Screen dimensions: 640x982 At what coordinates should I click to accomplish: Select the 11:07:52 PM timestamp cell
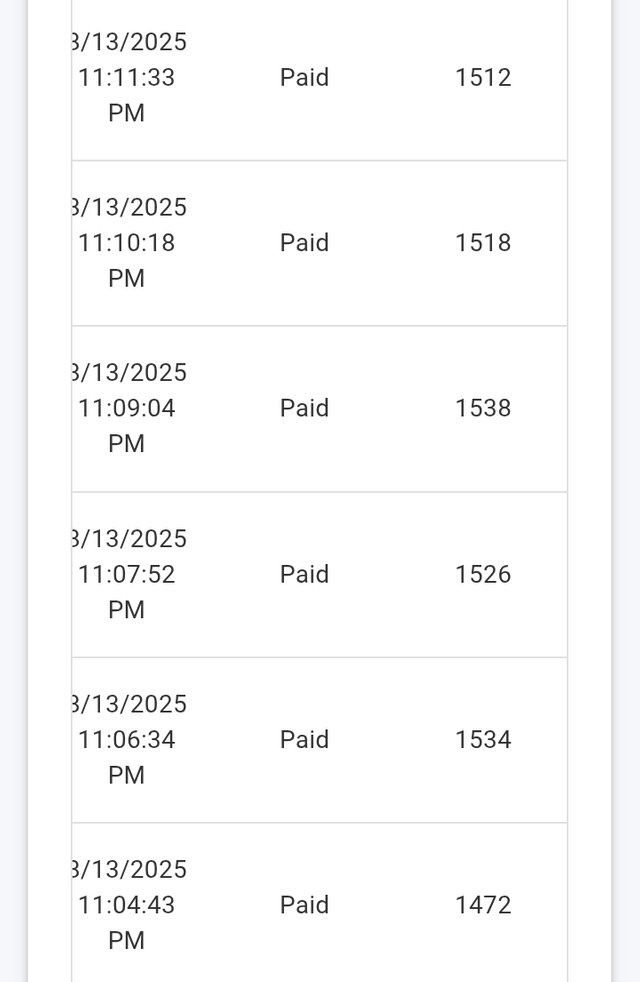[x=129, y=574]
